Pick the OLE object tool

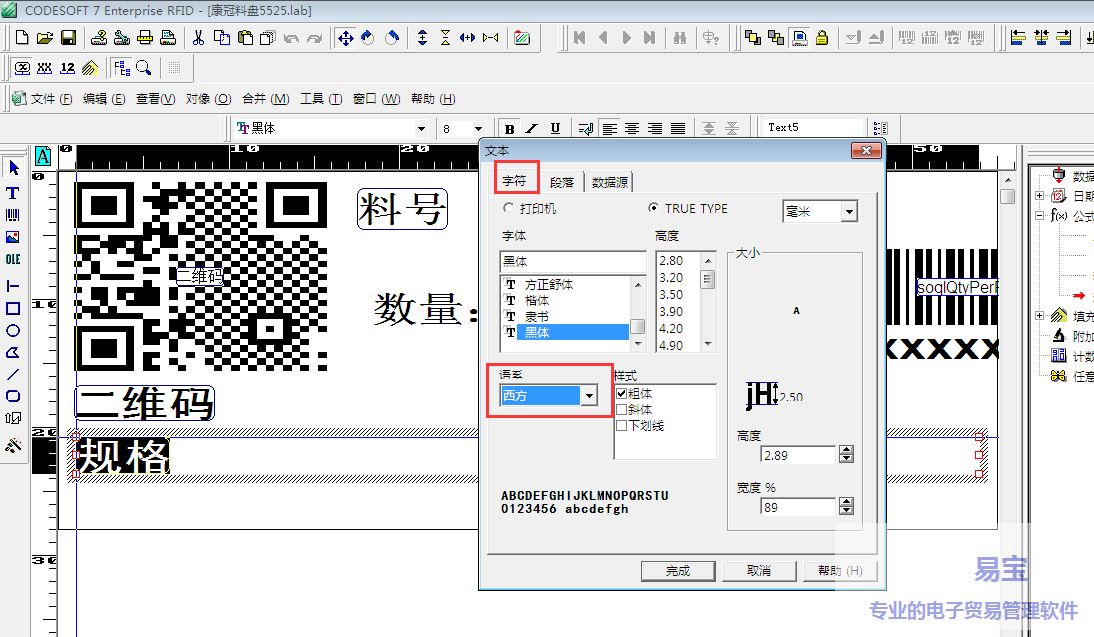tap(13, 259)
